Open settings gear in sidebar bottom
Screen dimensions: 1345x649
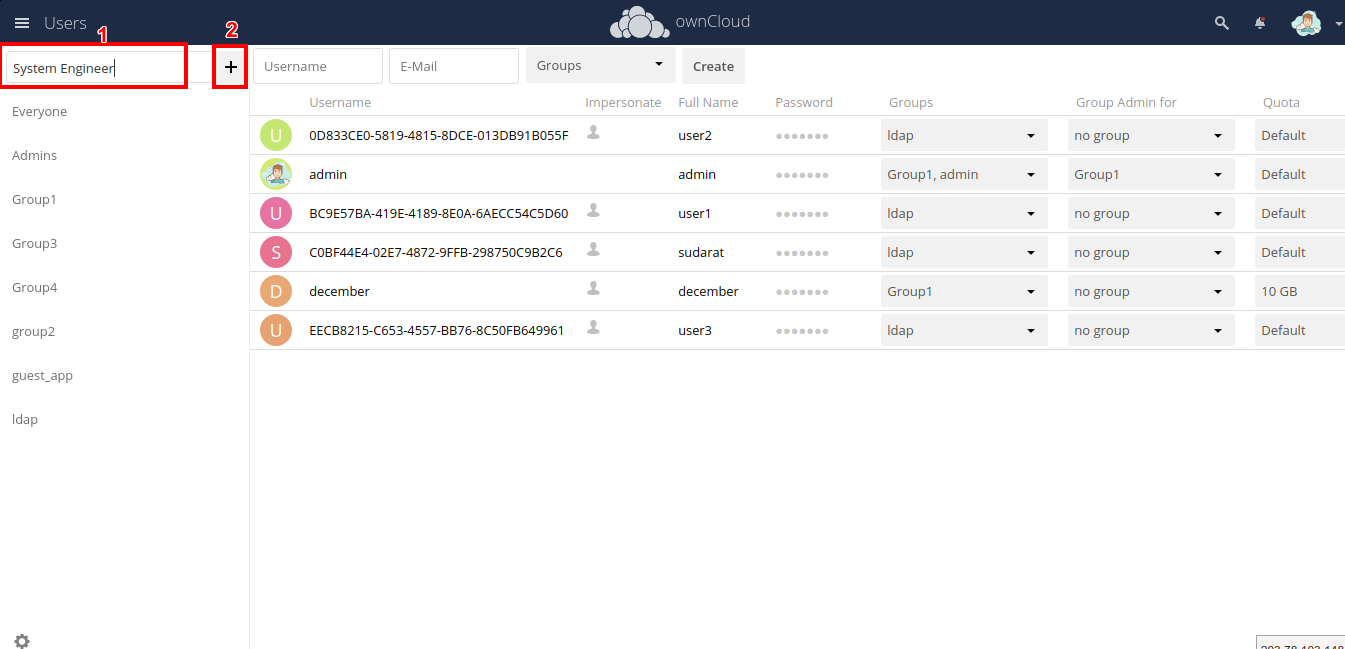pyautogui.click(x=22, y=641)
